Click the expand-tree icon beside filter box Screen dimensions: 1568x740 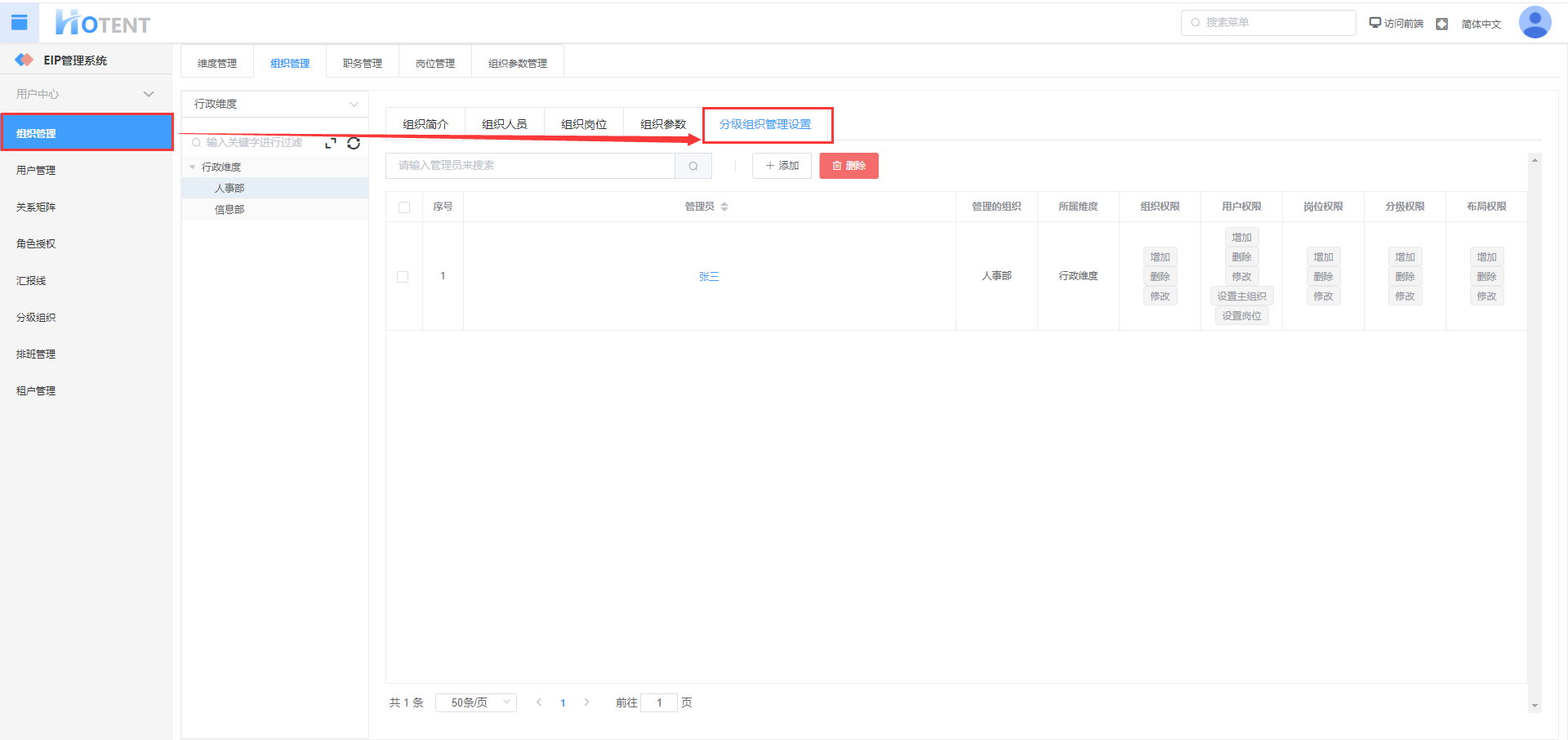pyautogui.click(x=331, y=143)
